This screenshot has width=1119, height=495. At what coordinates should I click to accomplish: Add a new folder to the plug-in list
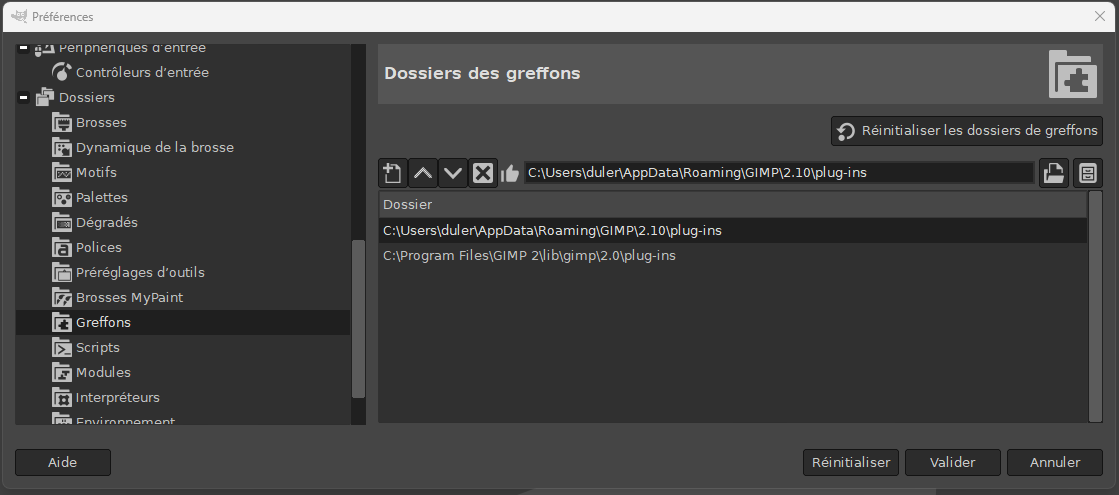point(393,173)
